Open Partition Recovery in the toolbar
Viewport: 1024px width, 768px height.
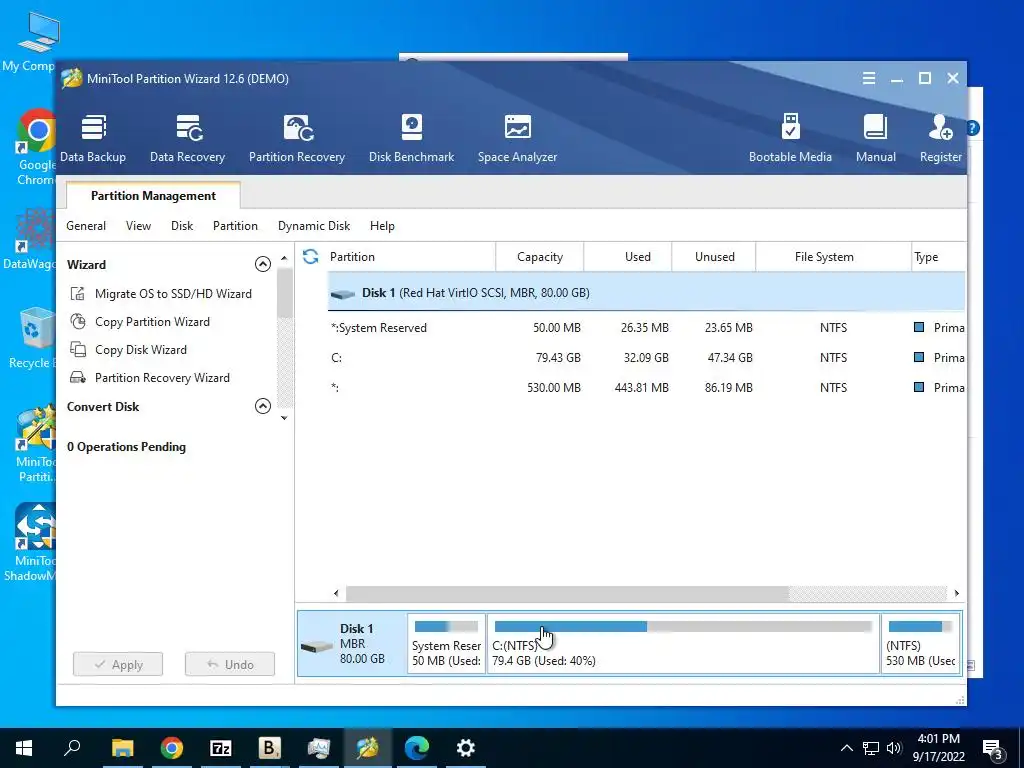pyautogui.click(x=296, y=138)
